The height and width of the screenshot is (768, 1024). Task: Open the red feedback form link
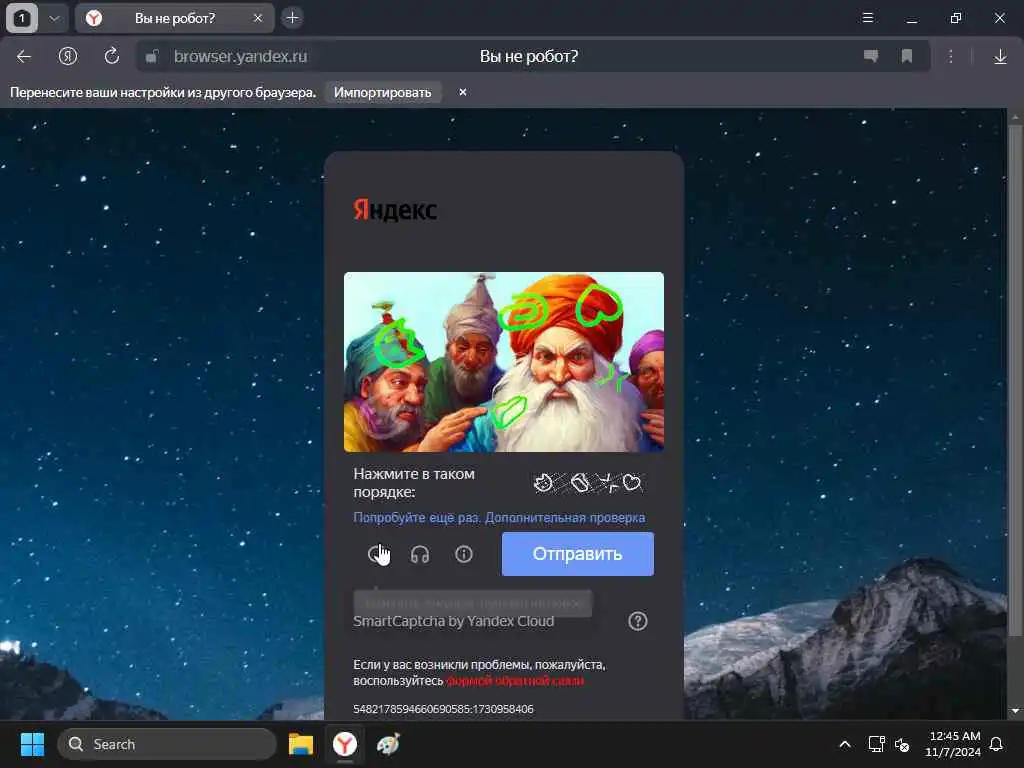click(515, 680)
